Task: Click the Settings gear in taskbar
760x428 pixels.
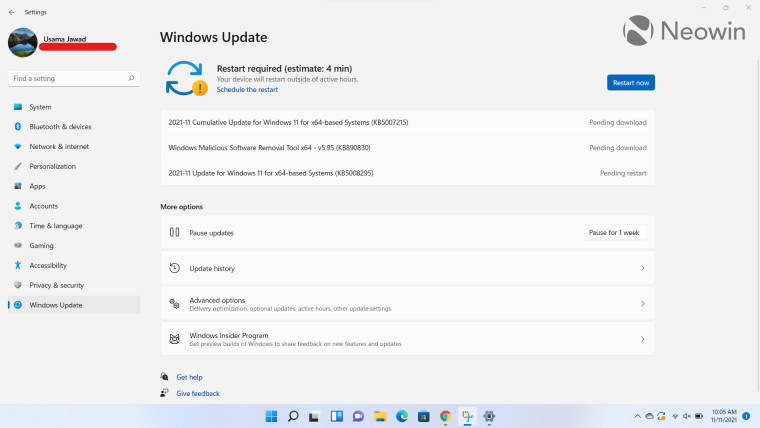Action: 489,416
